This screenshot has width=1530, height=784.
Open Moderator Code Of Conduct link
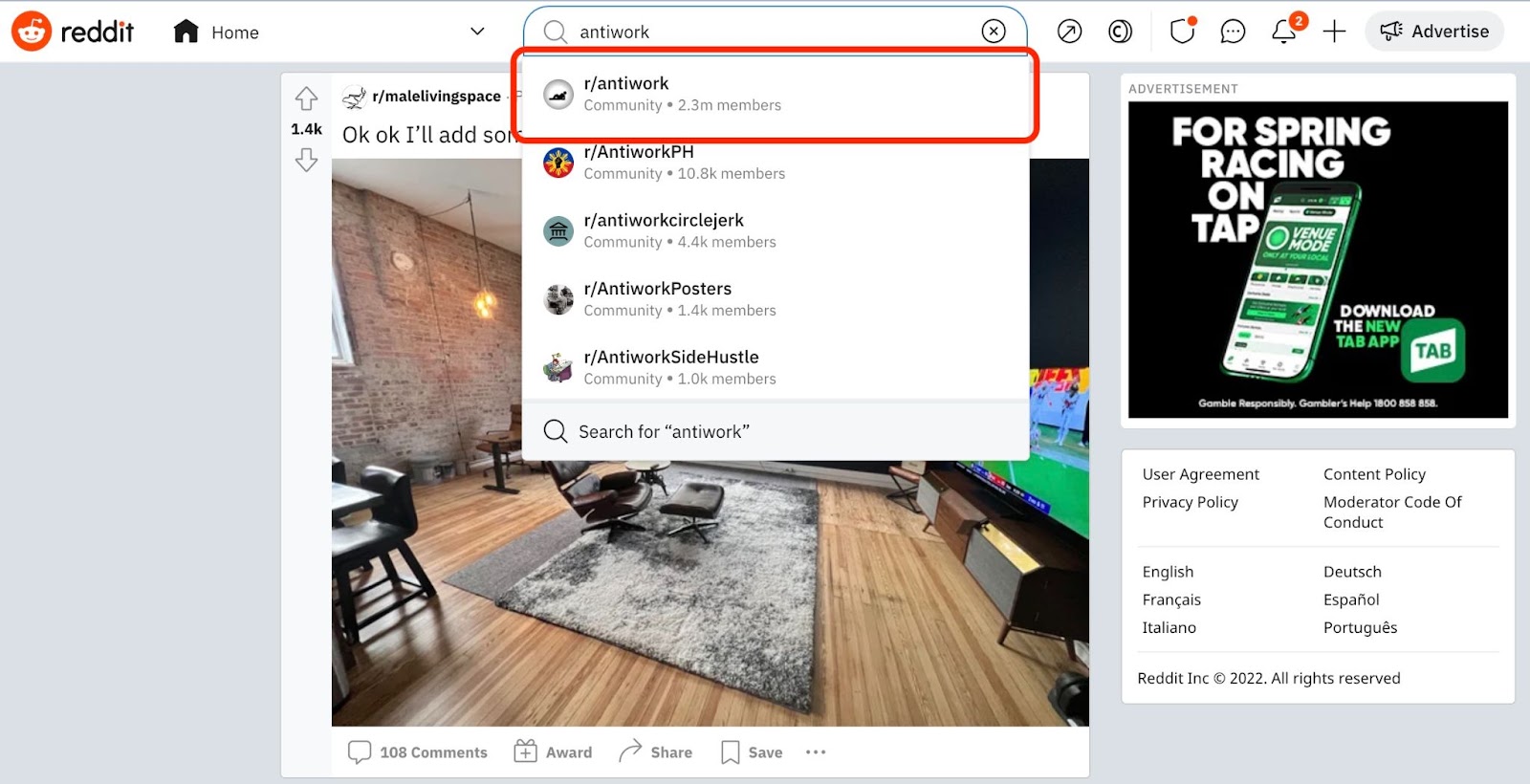coord(1392,512)
